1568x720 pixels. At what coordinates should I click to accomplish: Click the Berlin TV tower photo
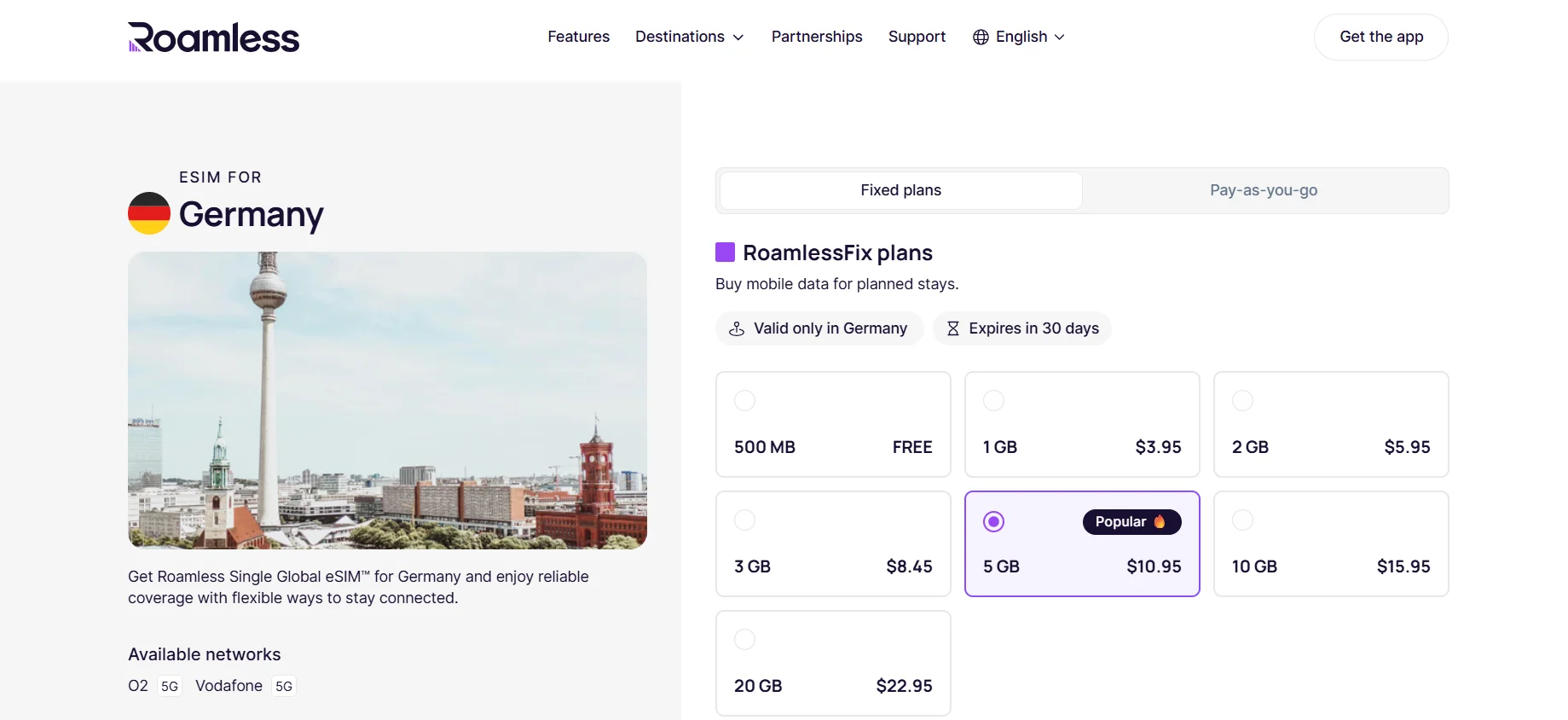387,400
